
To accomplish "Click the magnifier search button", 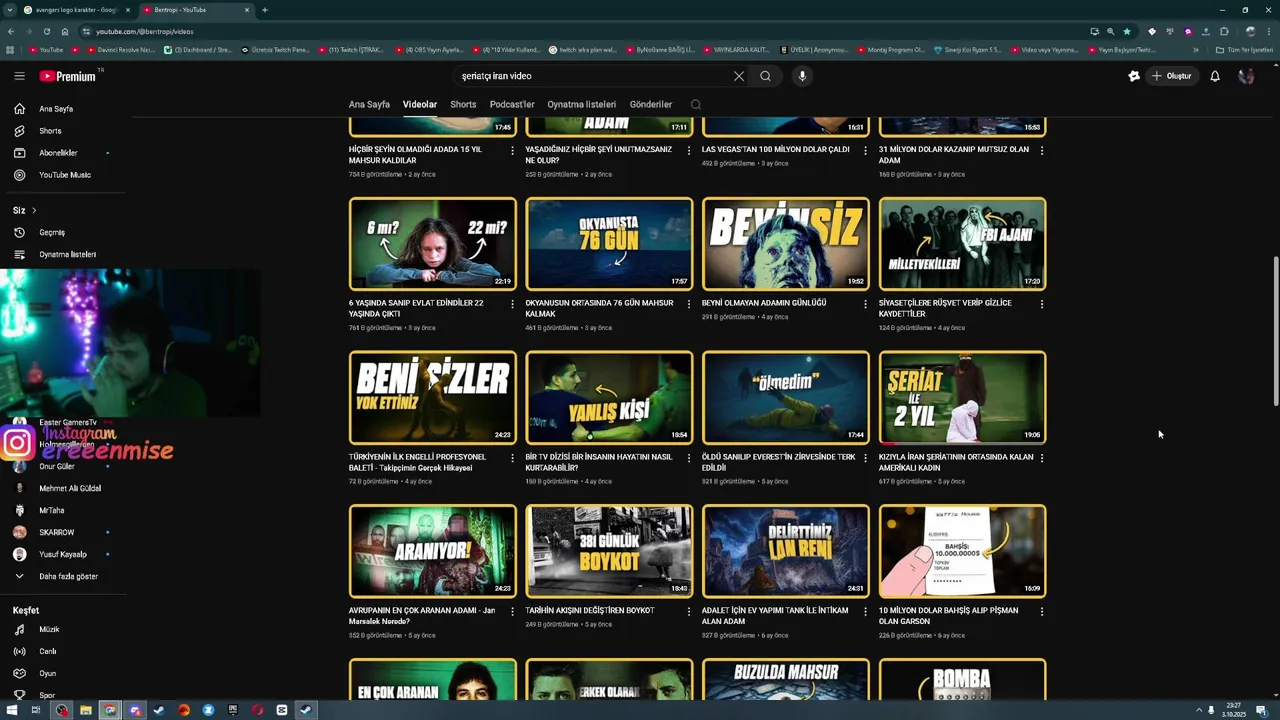I will point(765,76).
